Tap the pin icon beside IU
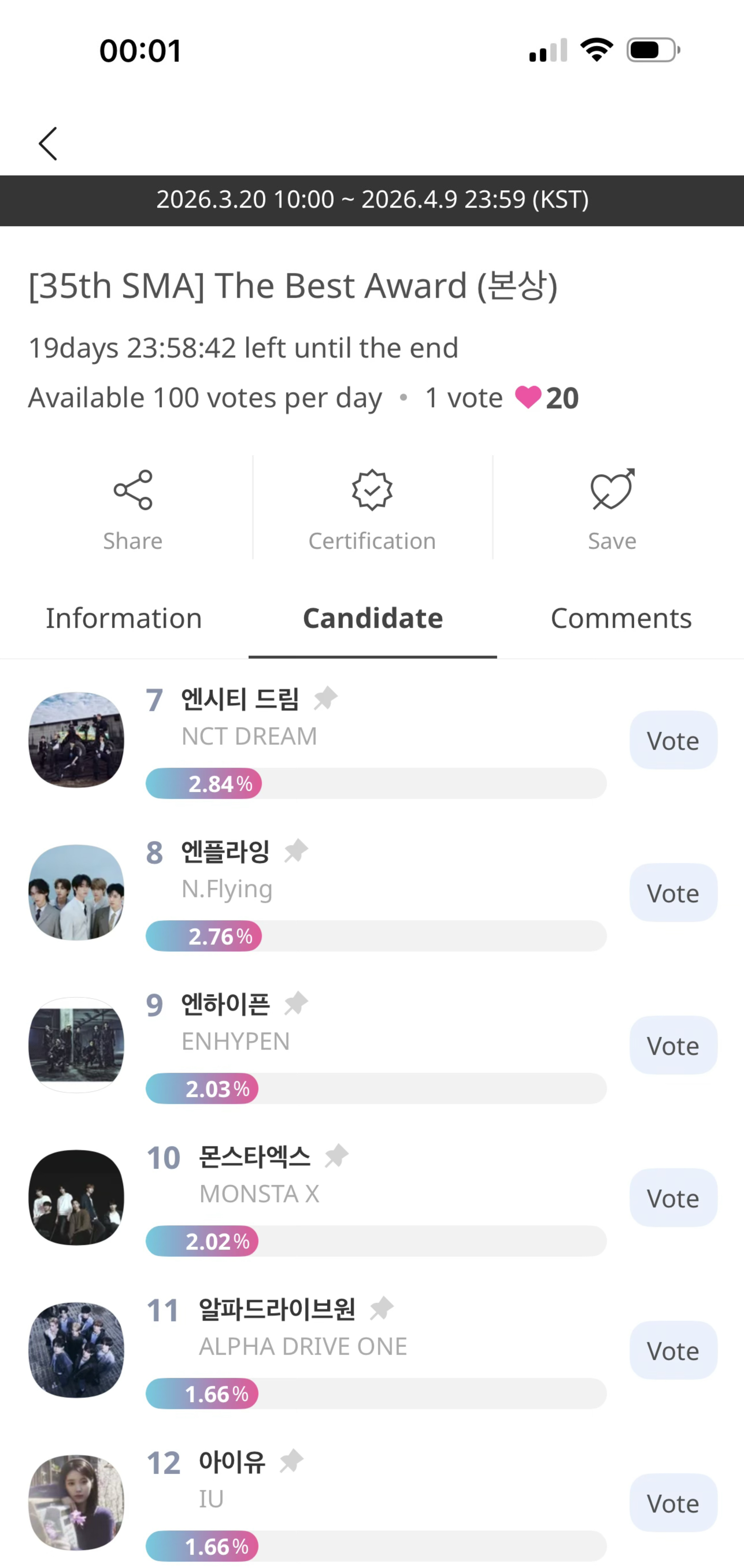The width and height of the screenshot is (744, 1568). 292,1460
